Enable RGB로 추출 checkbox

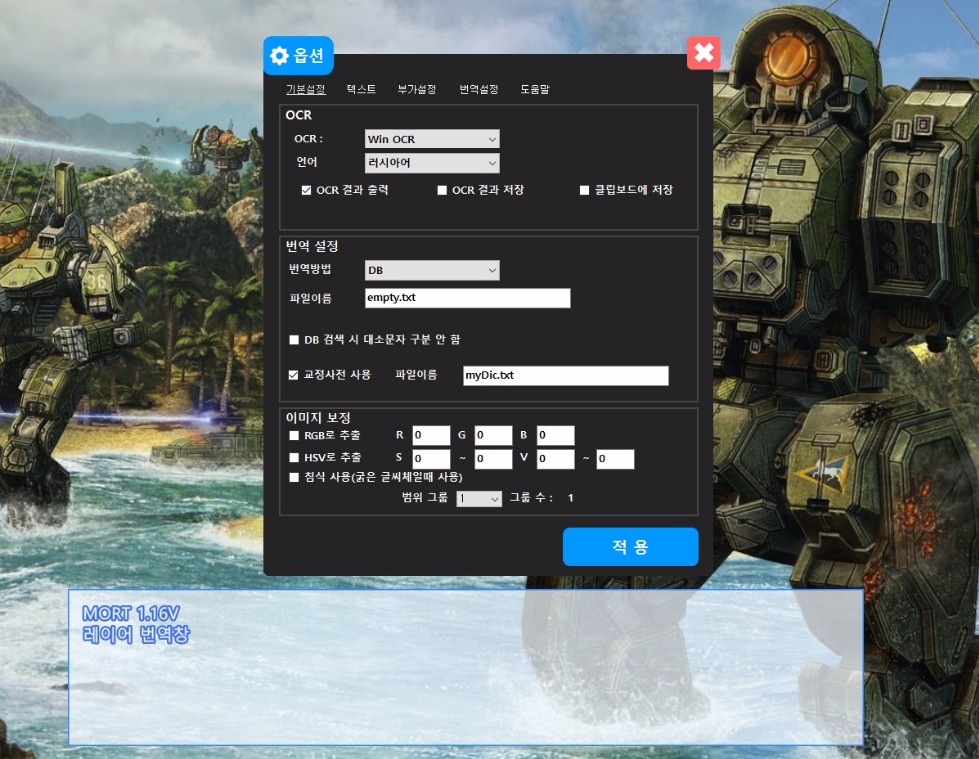click(294, 436)
